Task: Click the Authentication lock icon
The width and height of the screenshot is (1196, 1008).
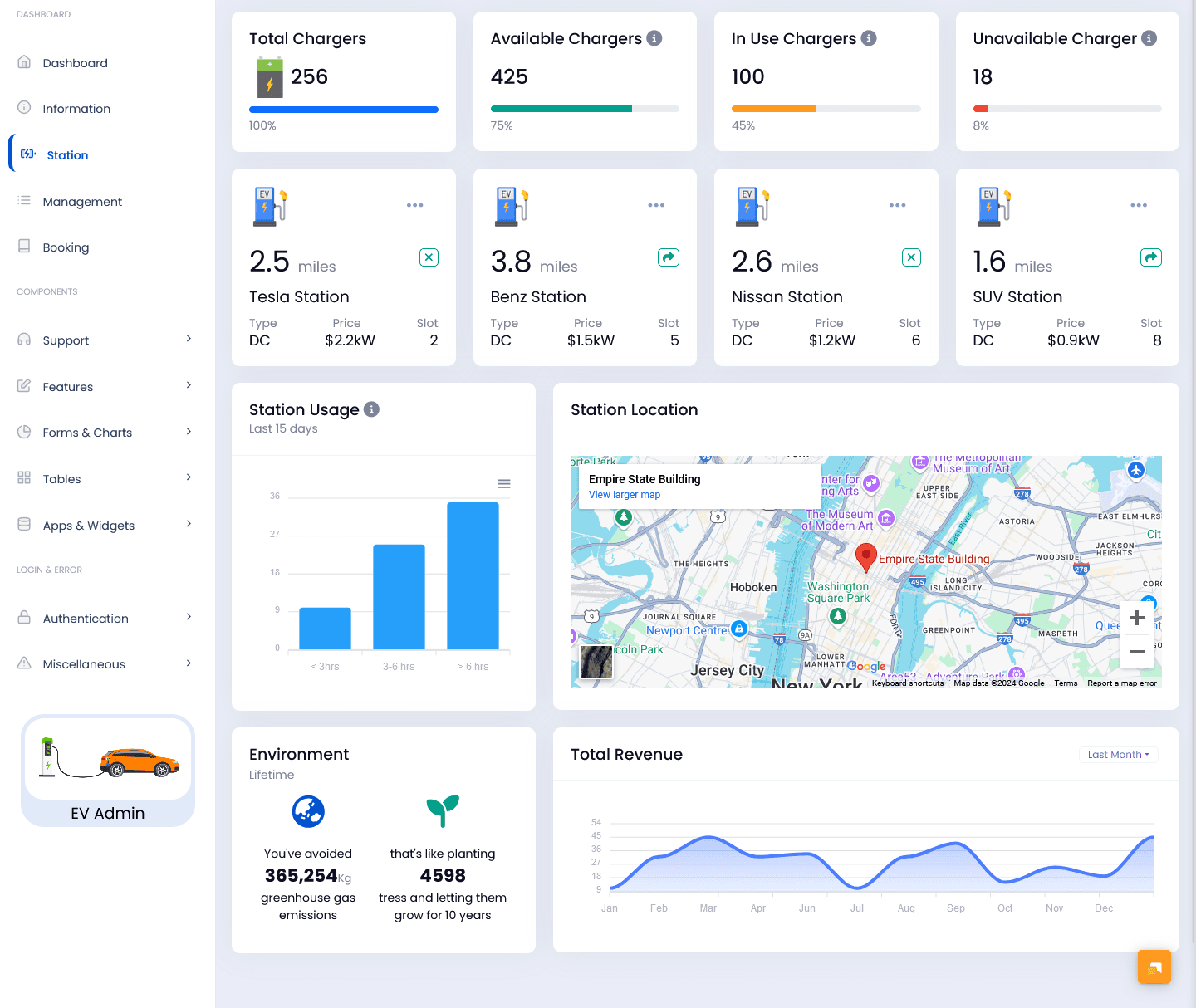Action: click(x=24, y=618)
